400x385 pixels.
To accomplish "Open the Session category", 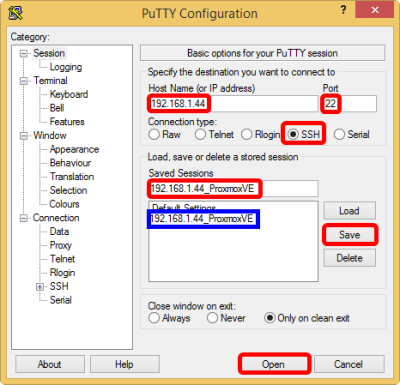I will 49,53.
